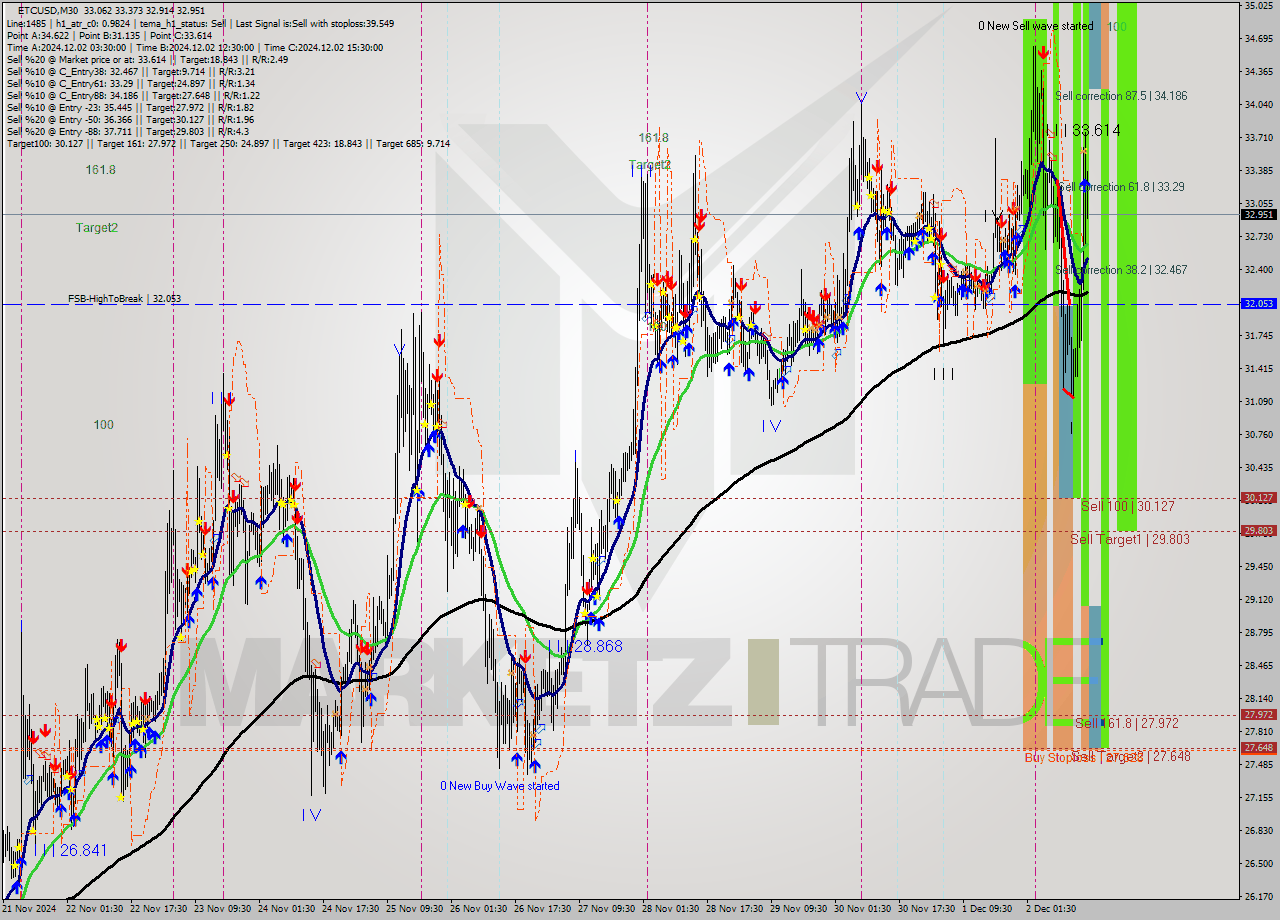This screenshot has width=1280, height=920.
Task: Click the red 27.972 price axis tag
Action: 1258,715
